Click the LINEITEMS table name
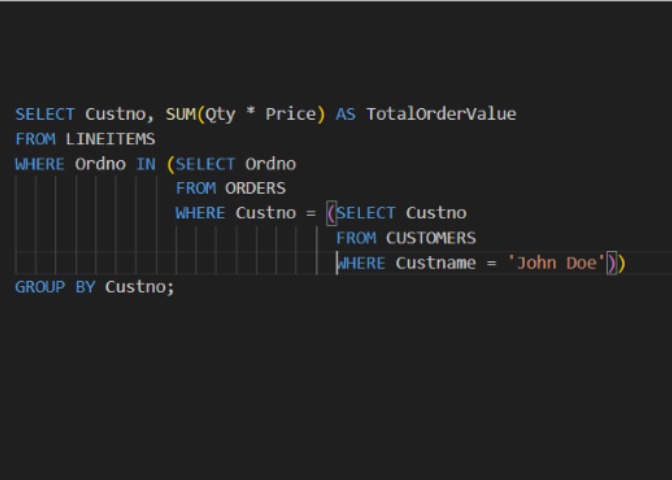The image size is (672, 480). point(110,139)
